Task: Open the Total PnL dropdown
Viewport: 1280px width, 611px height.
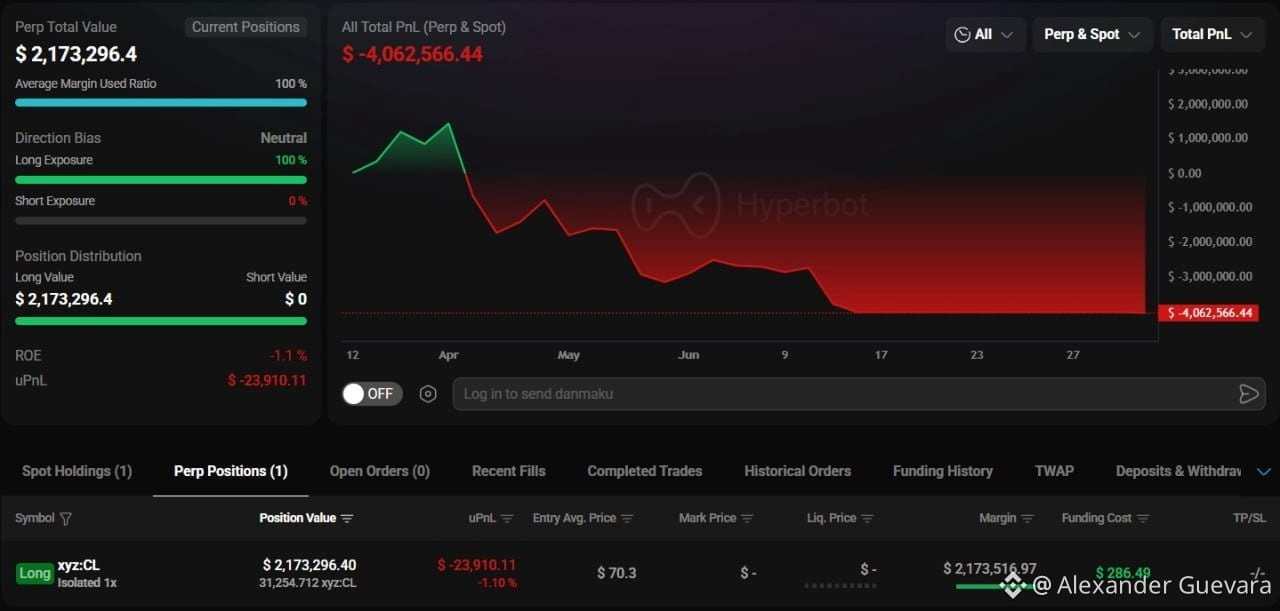Action: pyautogui.click(x=1212, y=34)
